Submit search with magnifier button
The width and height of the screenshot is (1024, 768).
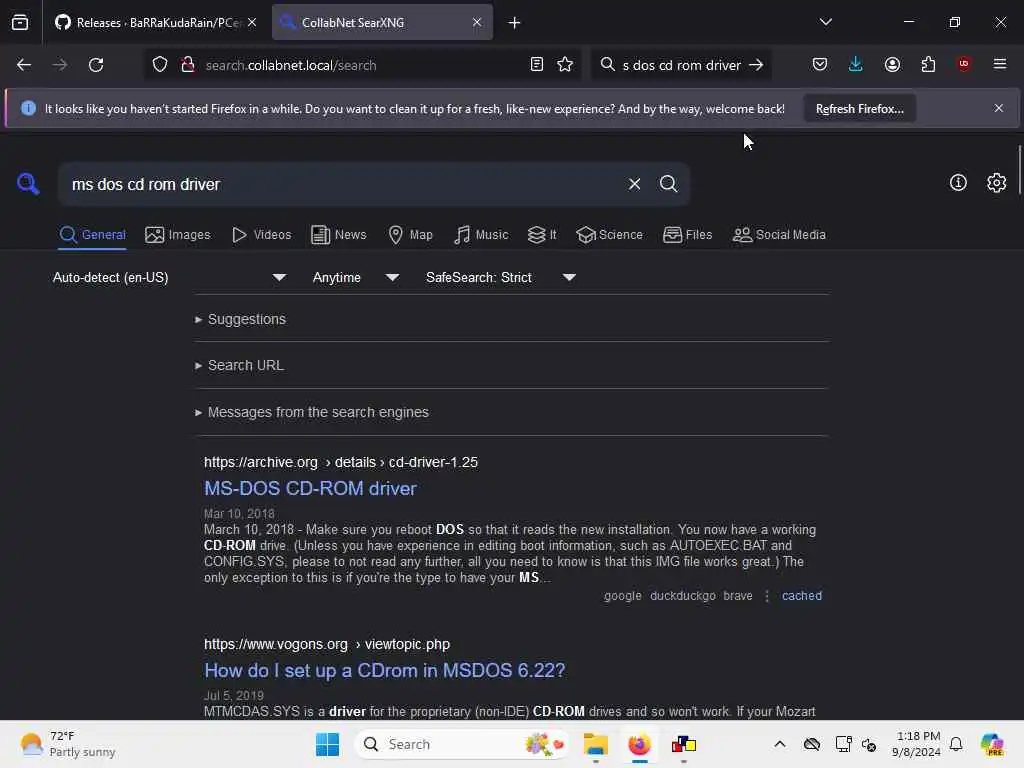(x=668, y=184)
